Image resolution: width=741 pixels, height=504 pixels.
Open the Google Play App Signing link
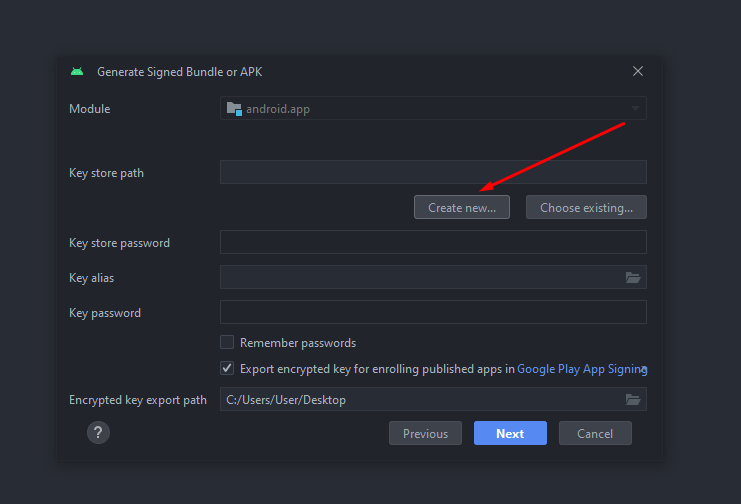tap(577, 368)
